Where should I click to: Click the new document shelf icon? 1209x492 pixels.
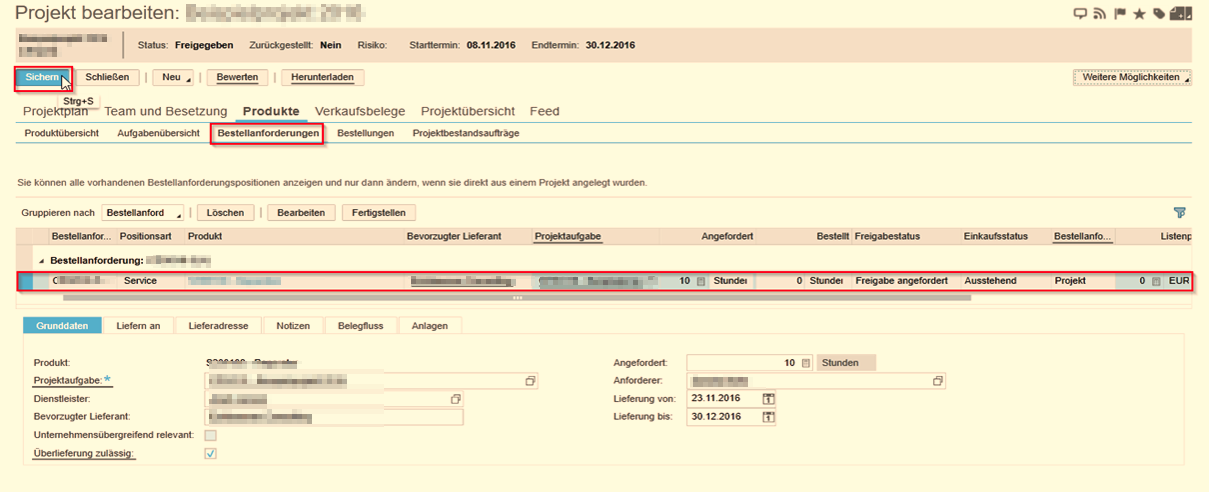(1181, 14)
